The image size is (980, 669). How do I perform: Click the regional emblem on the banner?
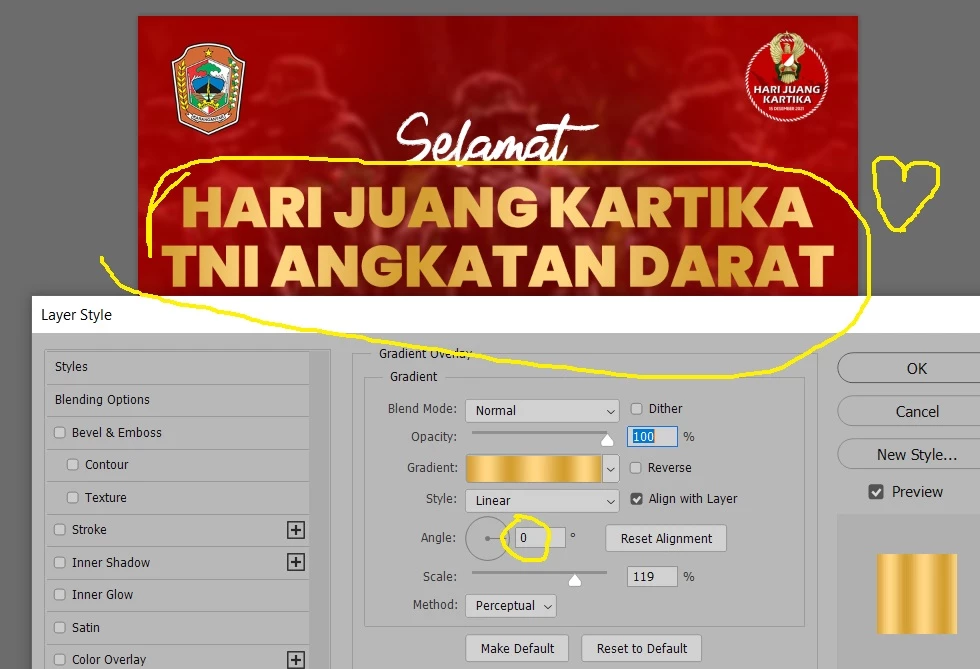click(x=208, y=89)
